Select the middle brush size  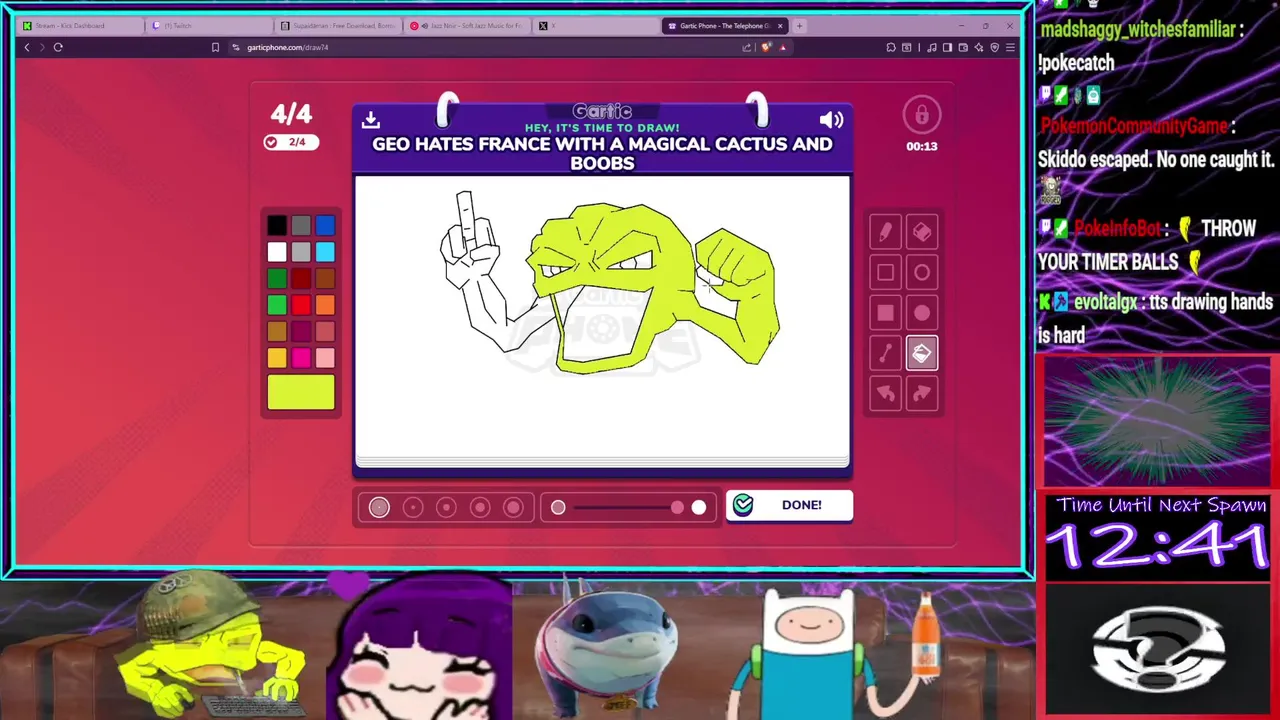446,508
